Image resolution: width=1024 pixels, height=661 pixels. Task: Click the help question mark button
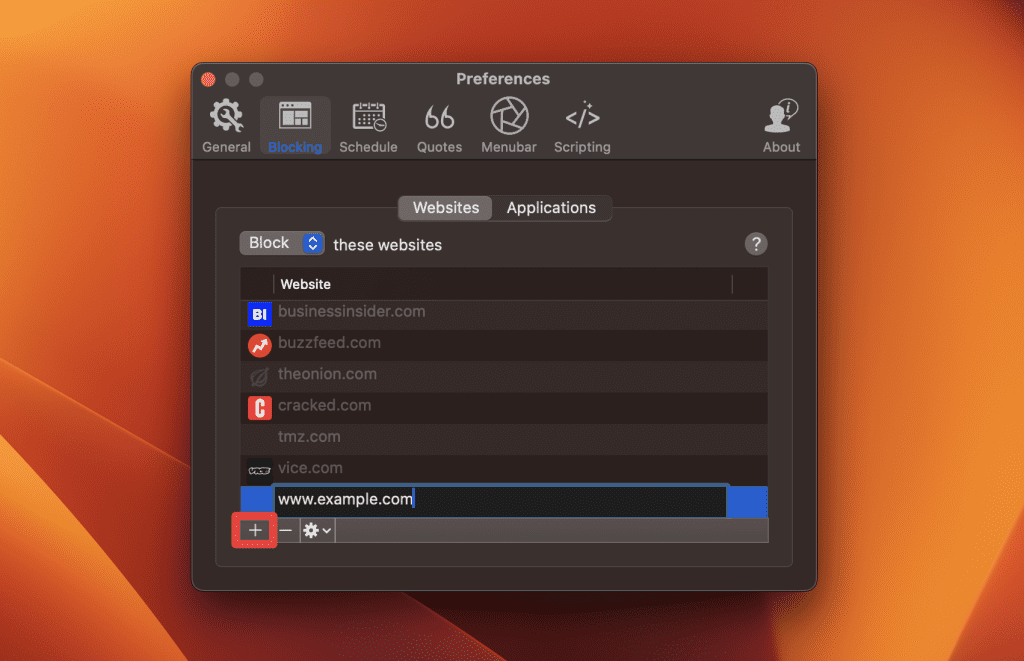(x=756, y=244)
